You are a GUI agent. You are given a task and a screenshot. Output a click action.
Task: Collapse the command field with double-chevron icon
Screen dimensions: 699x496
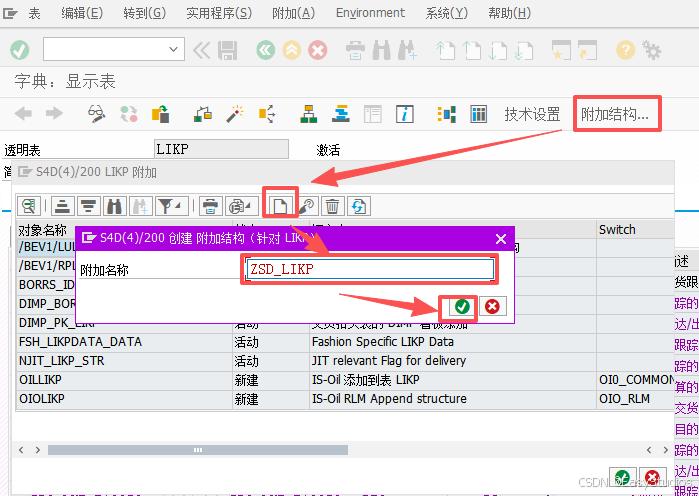click(x=201, y=50)
